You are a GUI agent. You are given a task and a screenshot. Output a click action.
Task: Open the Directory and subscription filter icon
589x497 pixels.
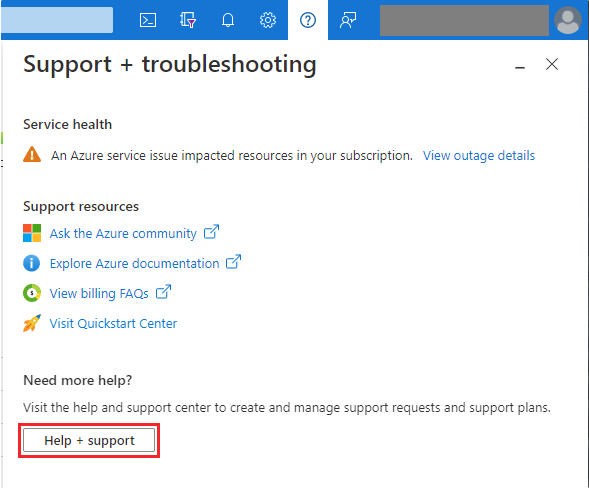click(187, 20)
